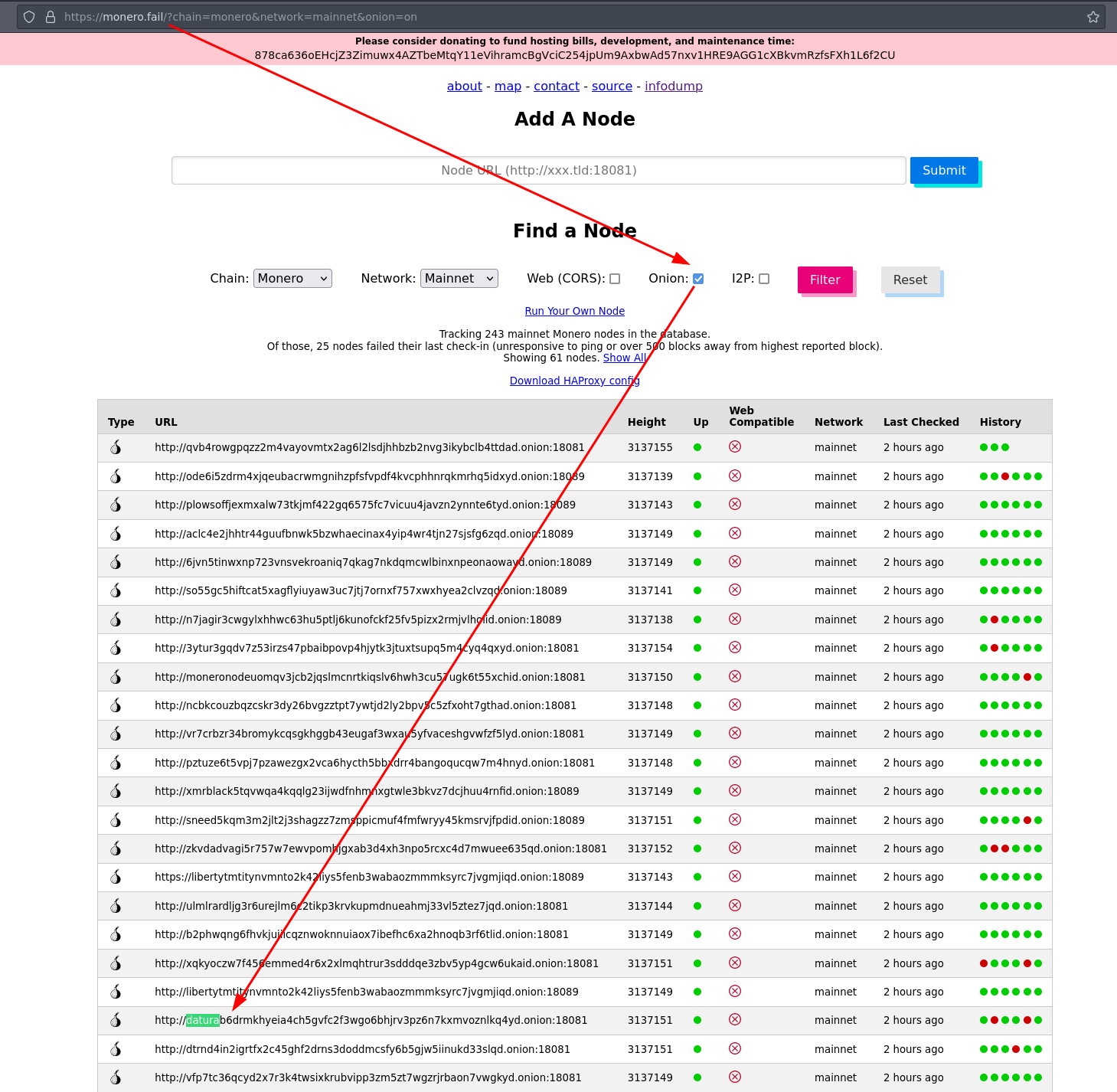
Task: Open the Network dropdown showing Mainnet
Action: click(459, 279)
